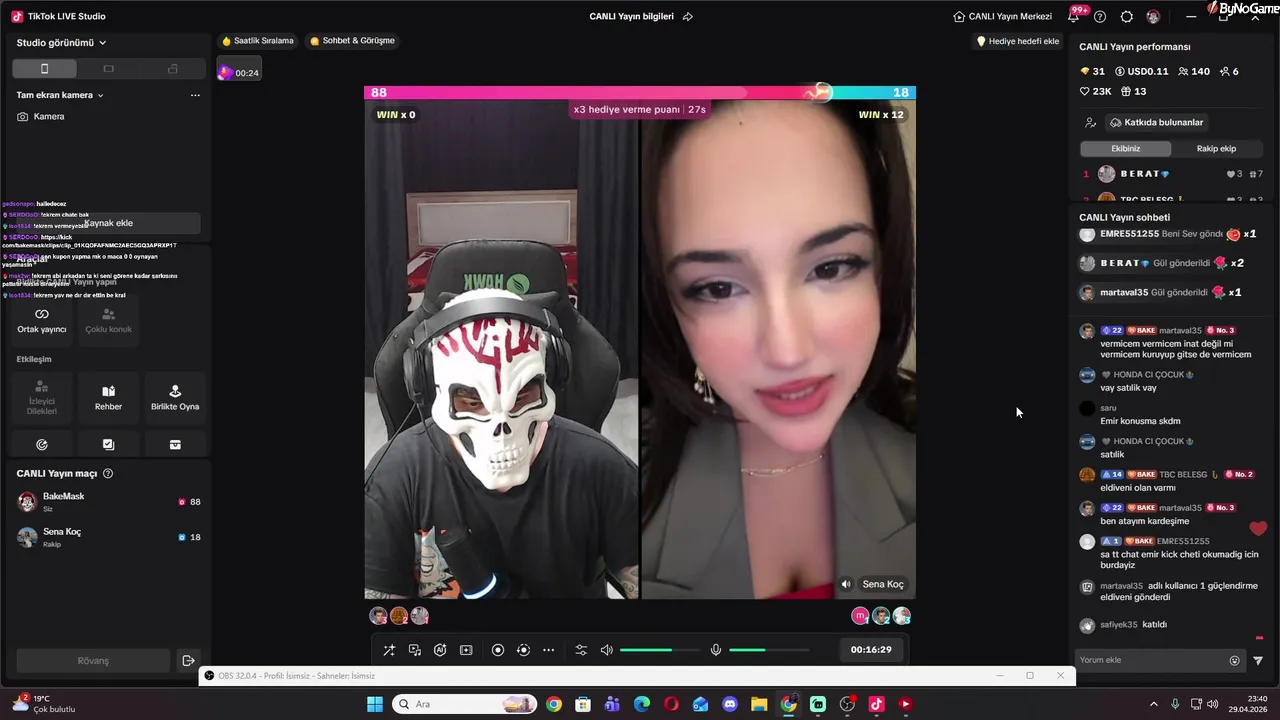This screenshot has width=1280, height=720.
Task: Click the treasure box icon tile
Action: pyautogui.click(x=175, y=444)
